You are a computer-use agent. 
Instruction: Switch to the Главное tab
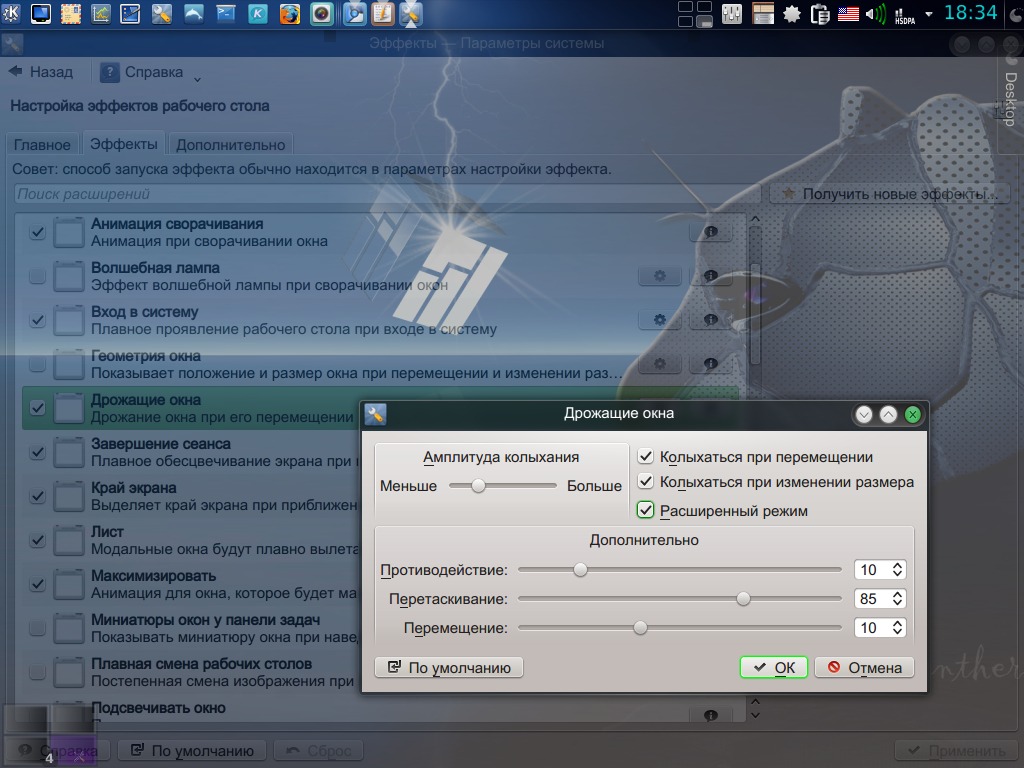[42, 144]
